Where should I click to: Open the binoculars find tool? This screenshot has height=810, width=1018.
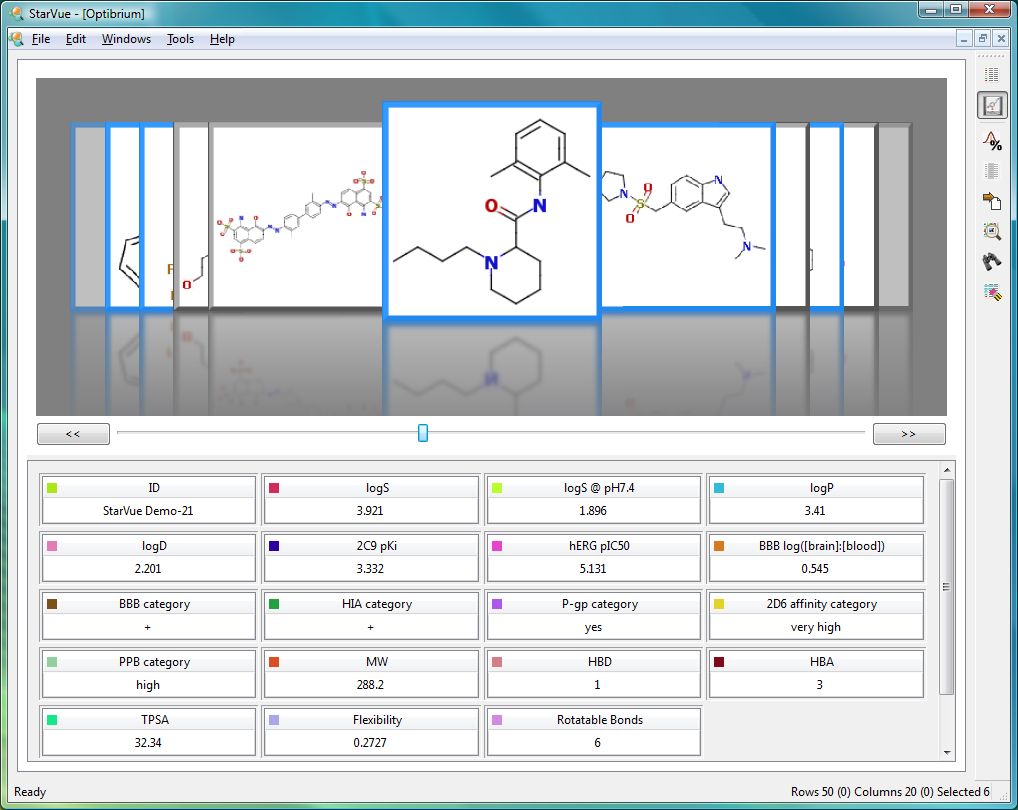(x=991, y=261)
